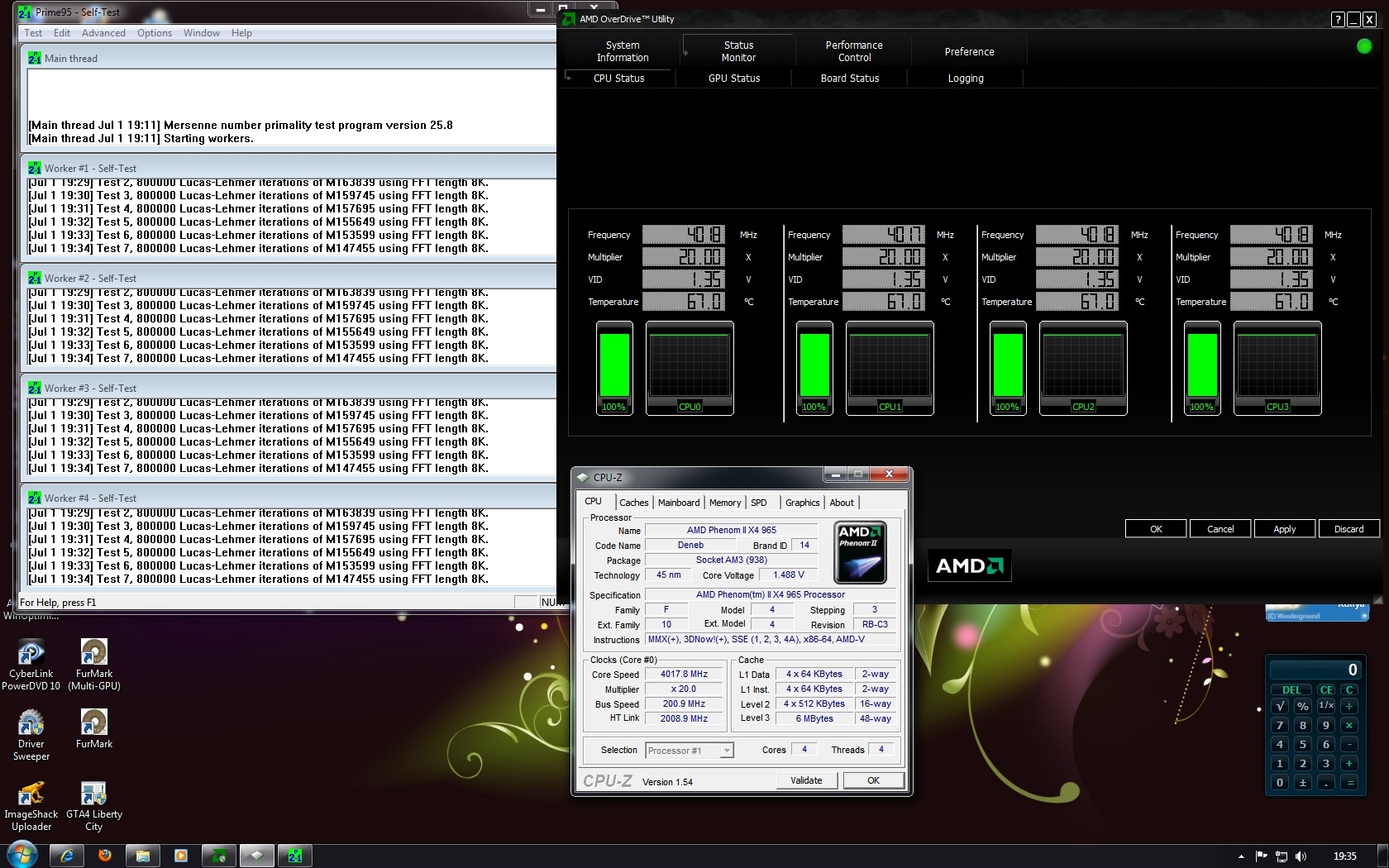Click the AMD Phenom II logo in CPU-Z

[861, 552]
